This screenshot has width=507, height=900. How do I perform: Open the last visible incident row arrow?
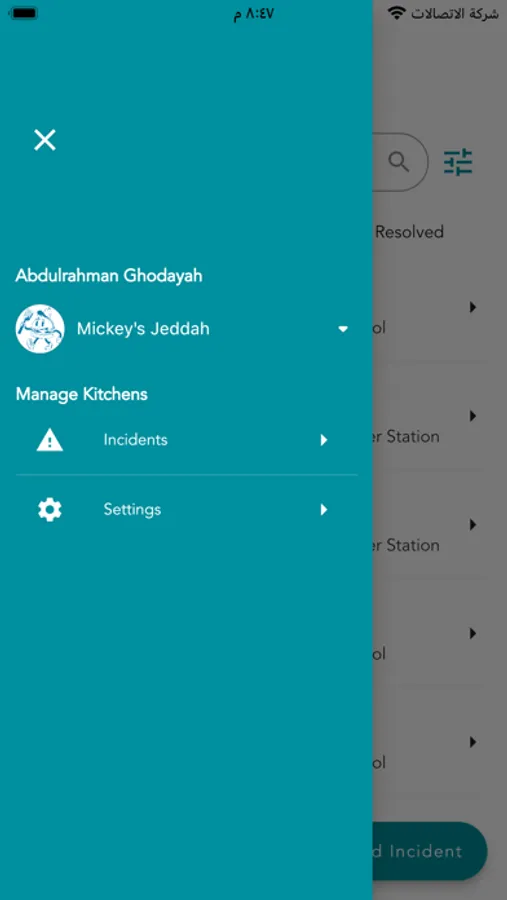473,742
